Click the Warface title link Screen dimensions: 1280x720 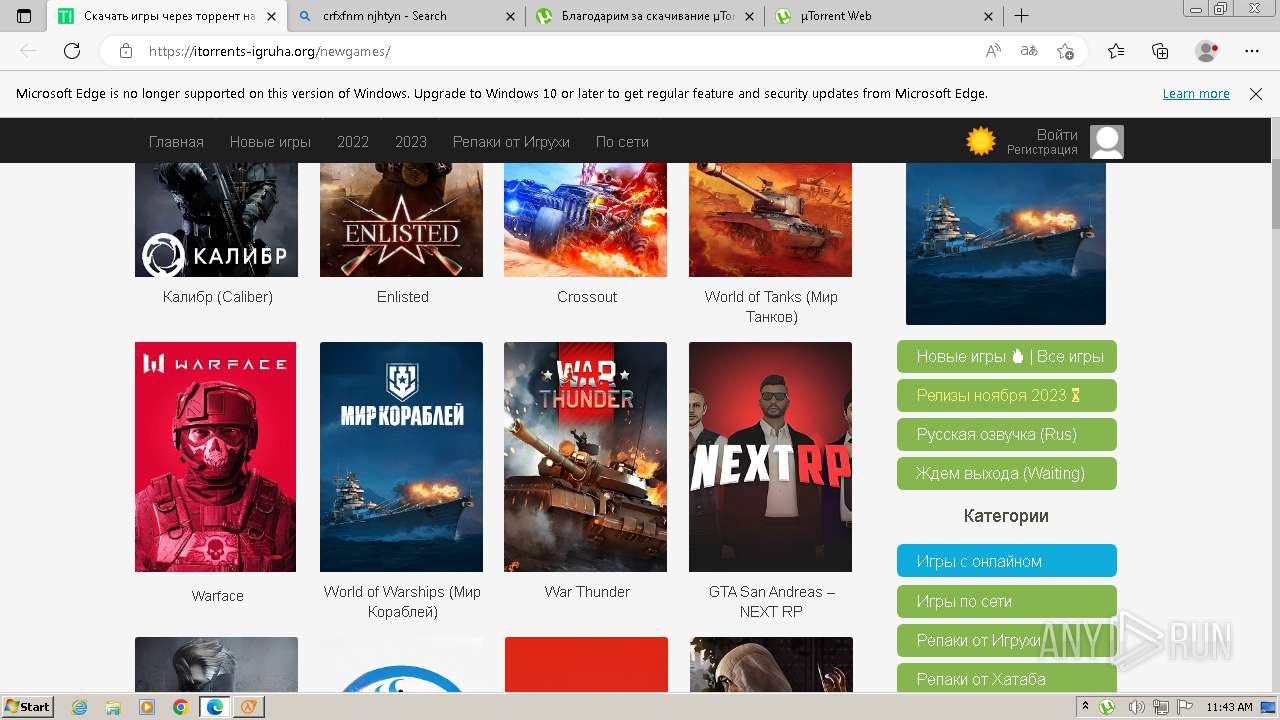point(217,596)
